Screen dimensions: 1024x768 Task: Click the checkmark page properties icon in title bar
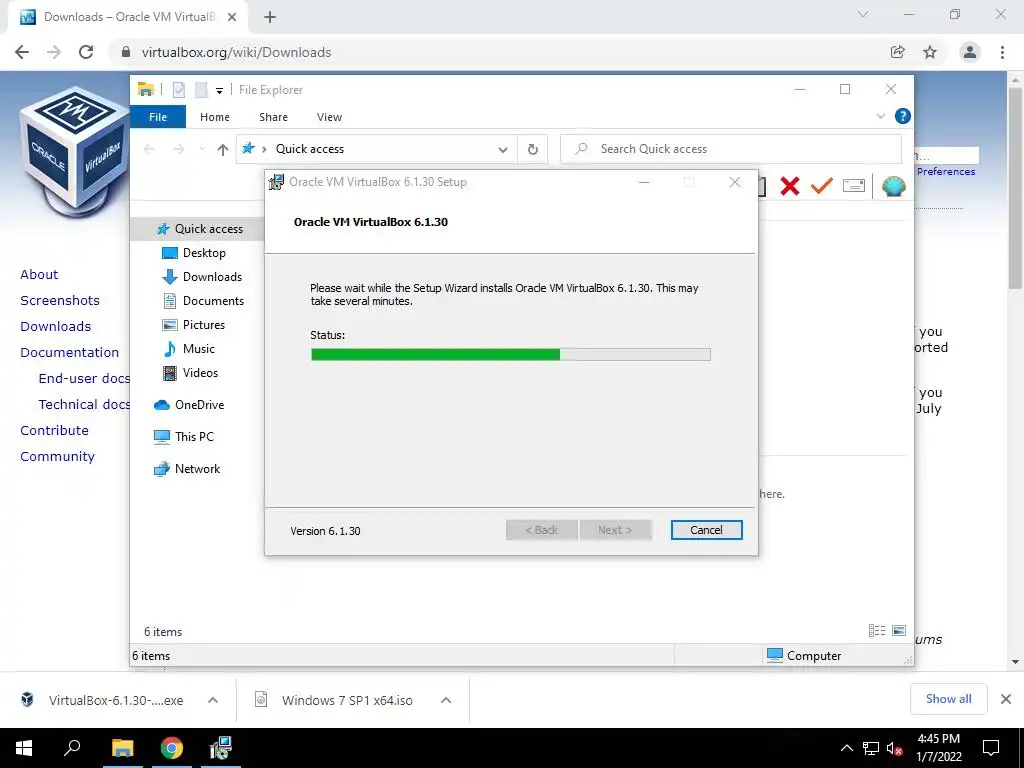178,89
